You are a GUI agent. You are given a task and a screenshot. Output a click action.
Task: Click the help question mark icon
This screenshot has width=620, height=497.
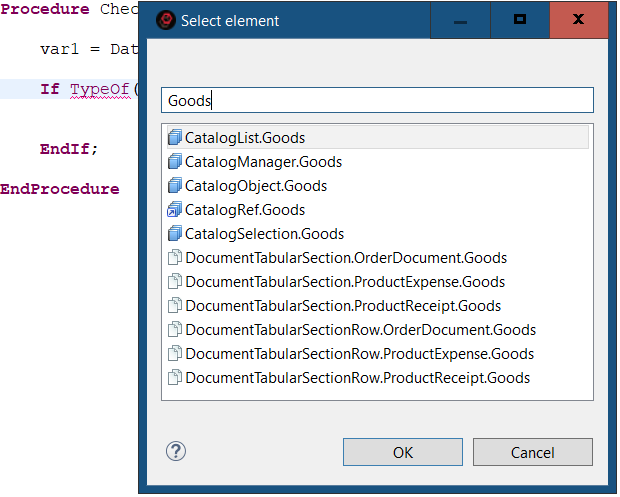[x=176, y=451]
